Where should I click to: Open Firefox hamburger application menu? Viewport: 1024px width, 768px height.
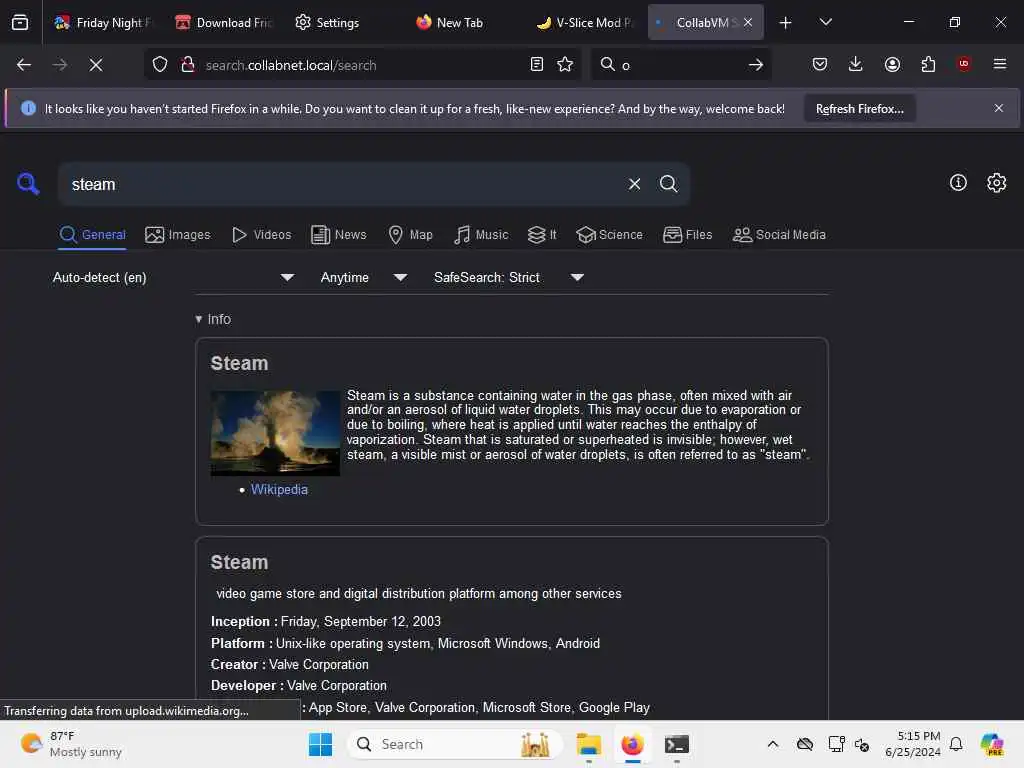pos(1000,64)
